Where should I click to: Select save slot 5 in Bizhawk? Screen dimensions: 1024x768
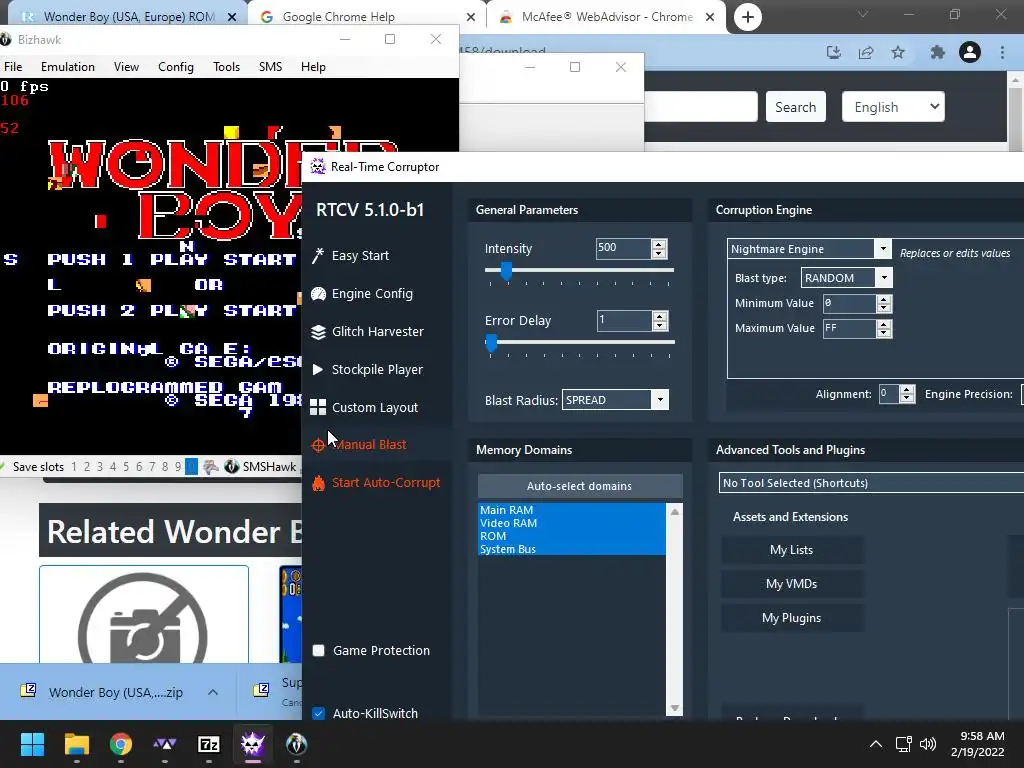[x=125, y=467]
